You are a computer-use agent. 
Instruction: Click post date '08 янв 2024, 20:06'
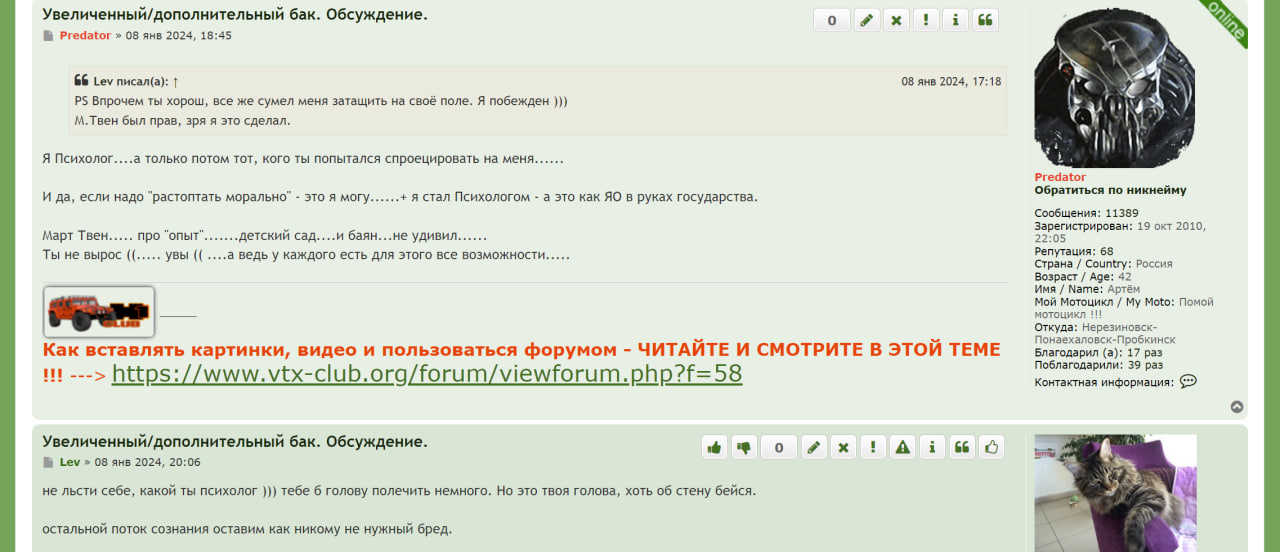tap(148, 462)
